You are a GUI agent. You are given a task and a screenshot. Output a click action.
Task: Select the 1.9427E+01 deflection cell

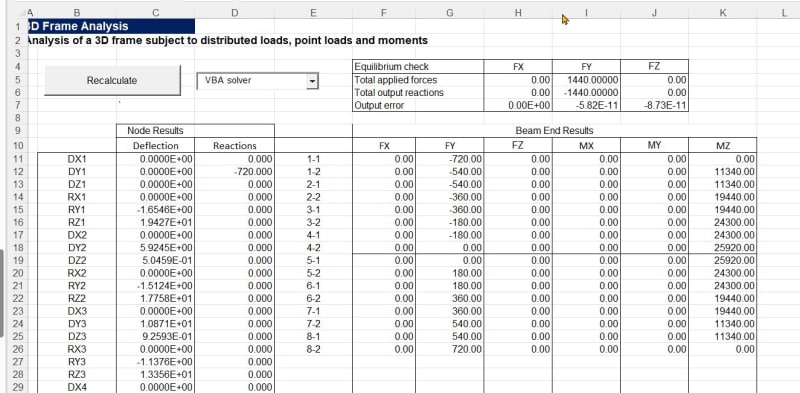(x=156, y=223)
